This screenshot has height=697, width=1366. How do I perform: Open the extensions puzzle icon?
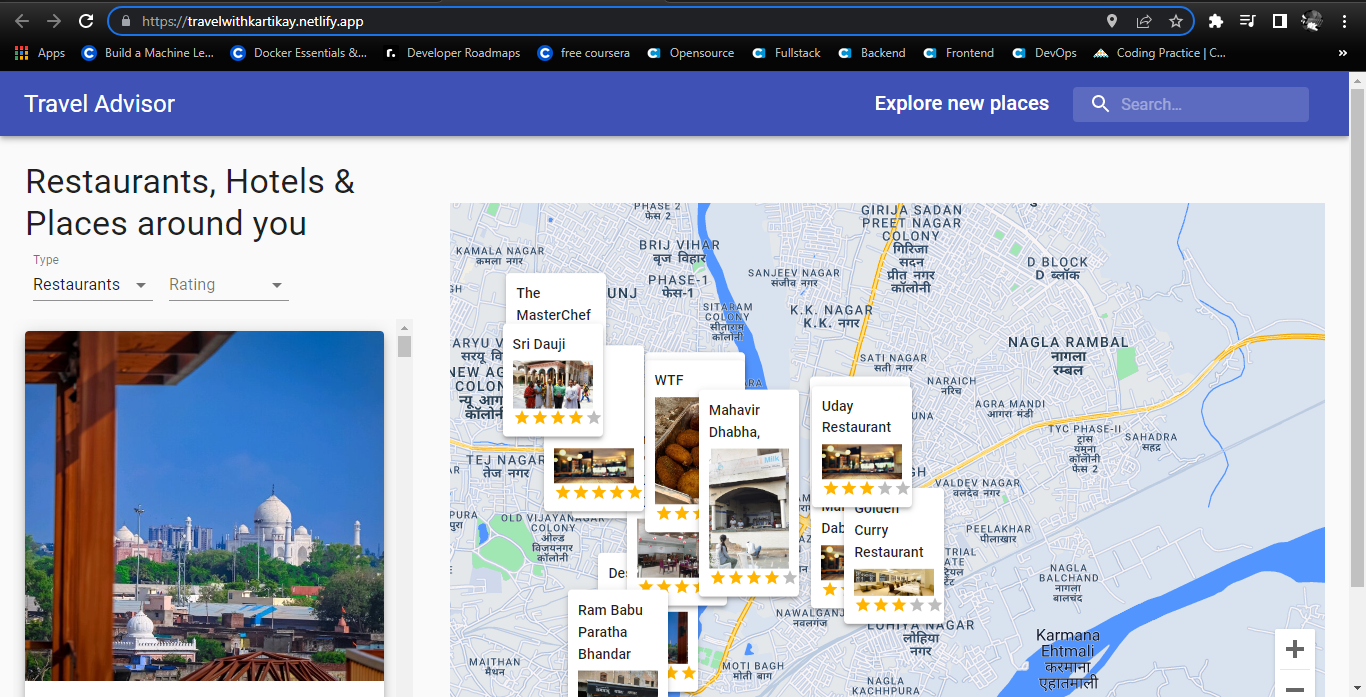point(1216,20)
